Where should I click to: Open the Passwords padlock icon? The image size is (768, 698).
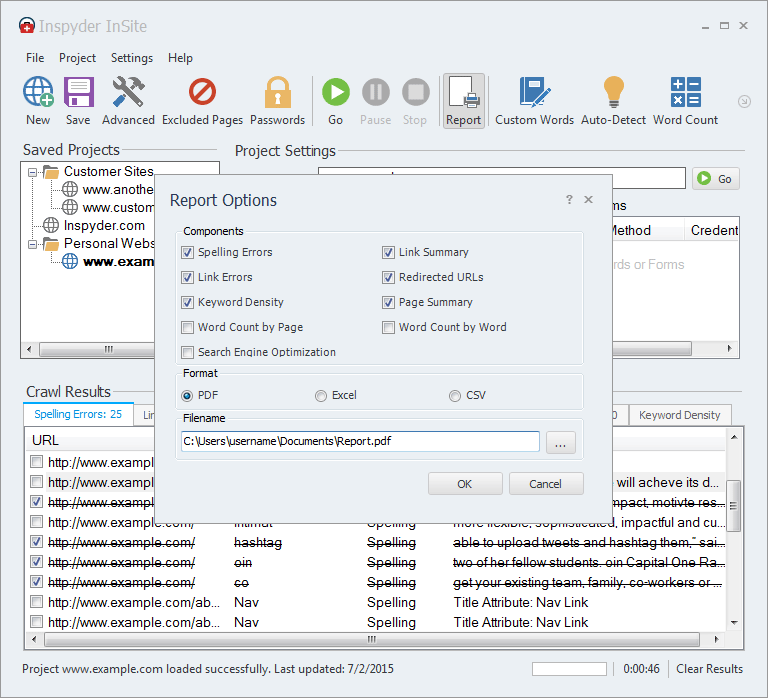pos(278,92)
